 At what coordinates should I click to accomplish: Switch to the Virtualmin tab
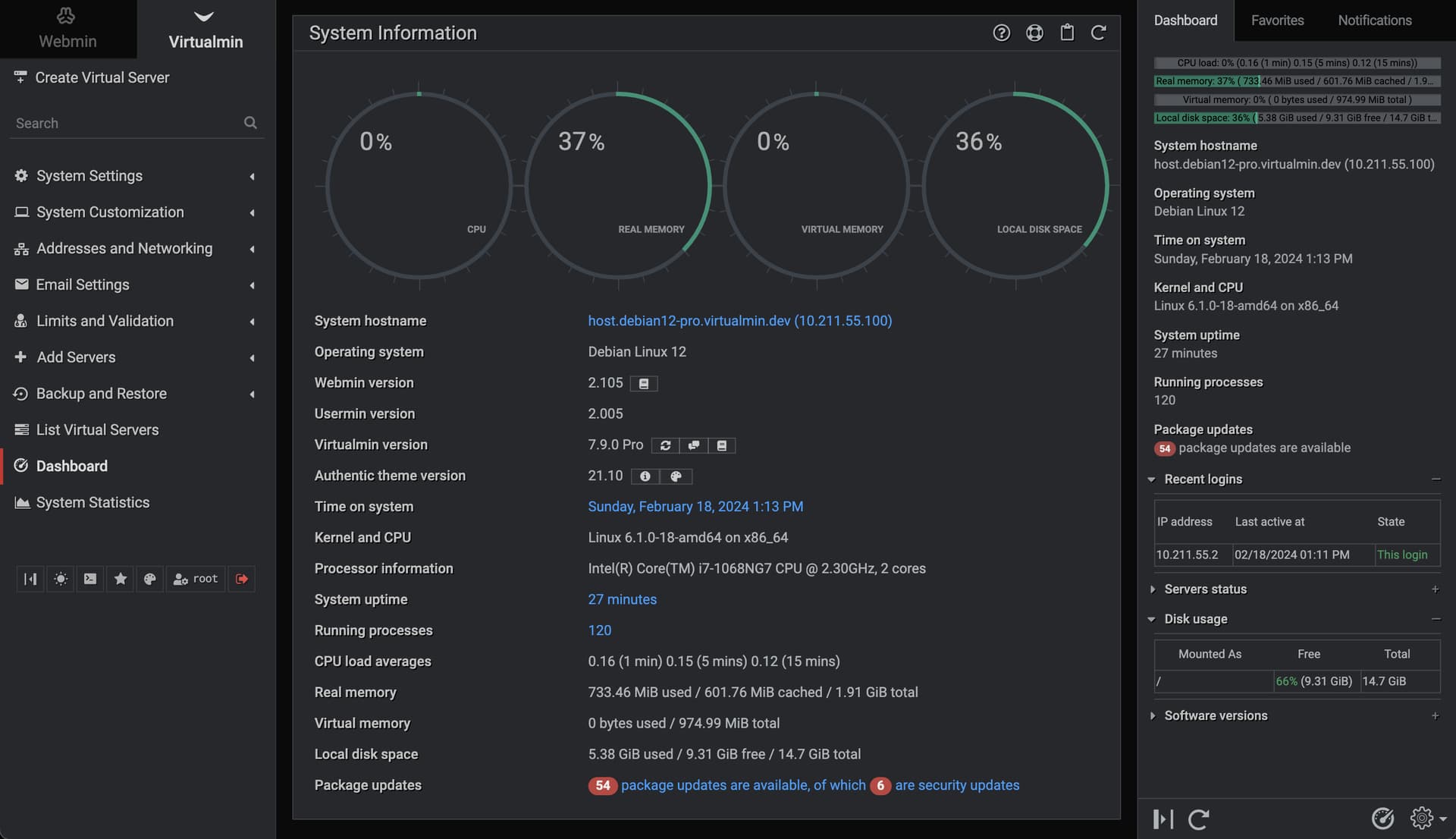pyautogui.click(x=206, y=29)
